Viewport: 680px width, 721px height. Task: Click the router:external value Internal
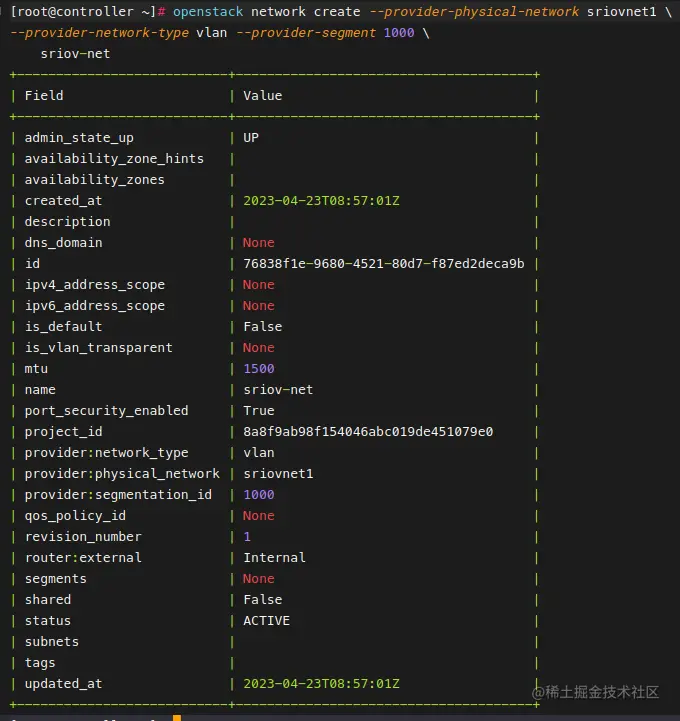pos(274,558)
